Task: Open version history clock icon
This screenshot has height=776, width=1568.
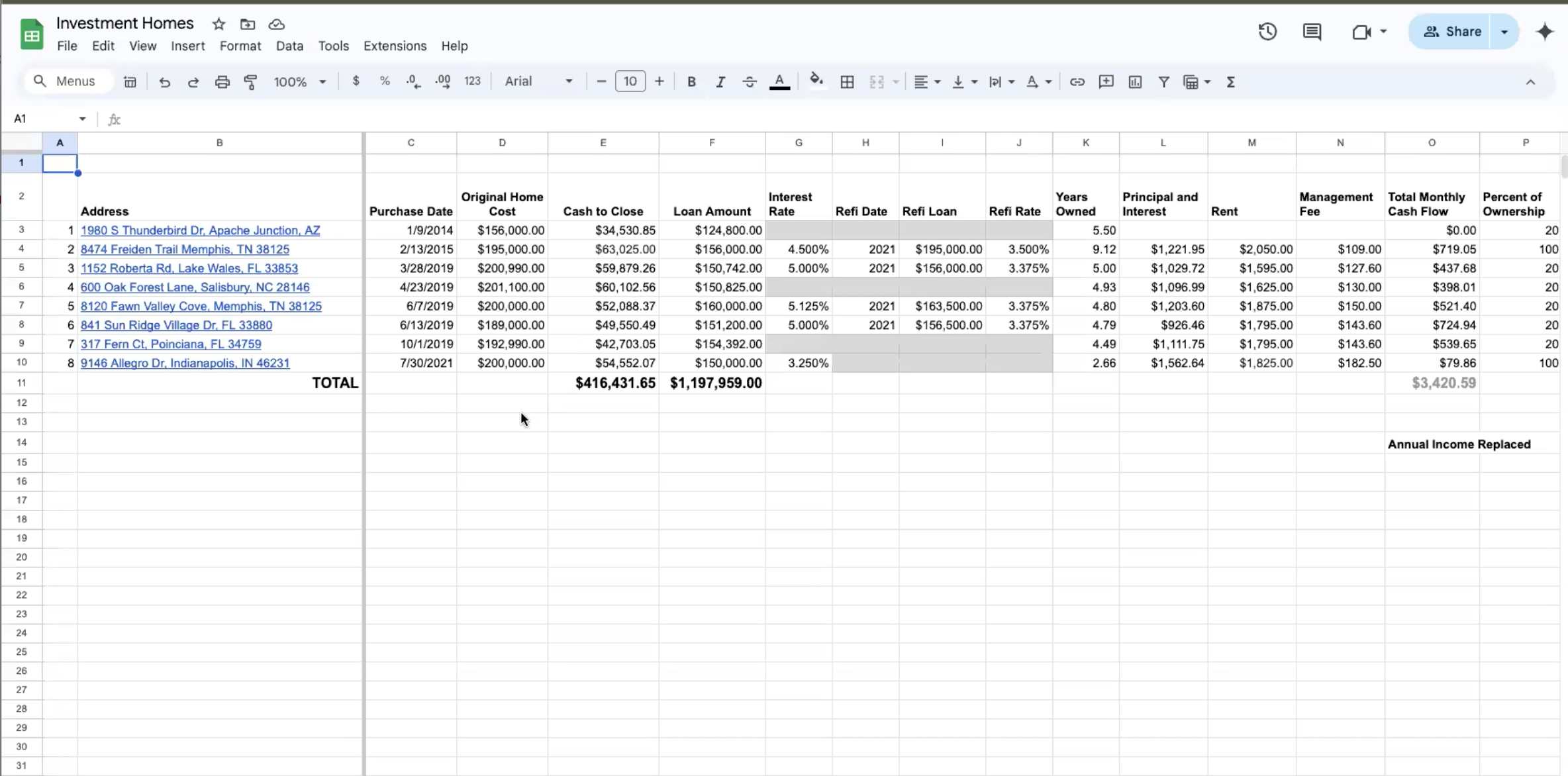Action: coord(1267,31)
